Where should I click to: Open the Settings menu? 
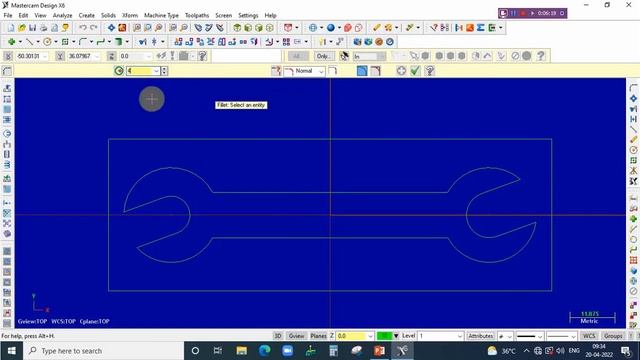click(248, 15)
